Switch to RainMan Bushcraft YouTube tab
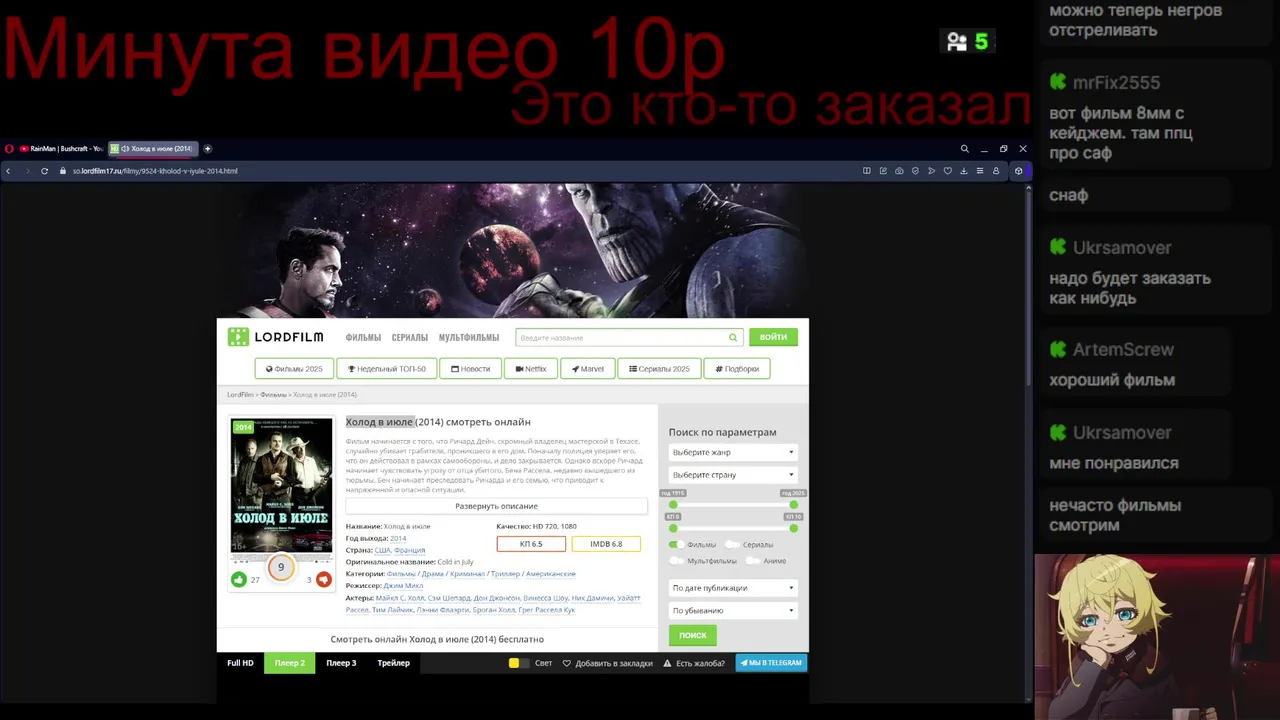Image resolution: width=1280 pixels, height=720 pixels. (x=60, y=149)
